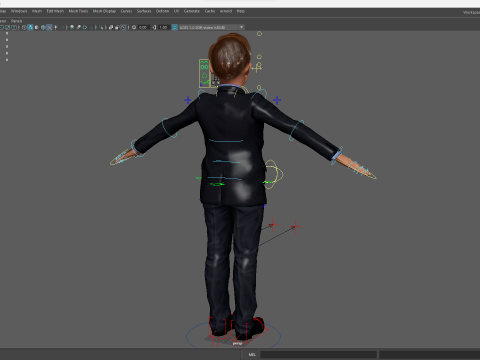Viewport: 480px width, 360px height.
Task: Open the Deform menu
Action: click(x=162, y=11)
